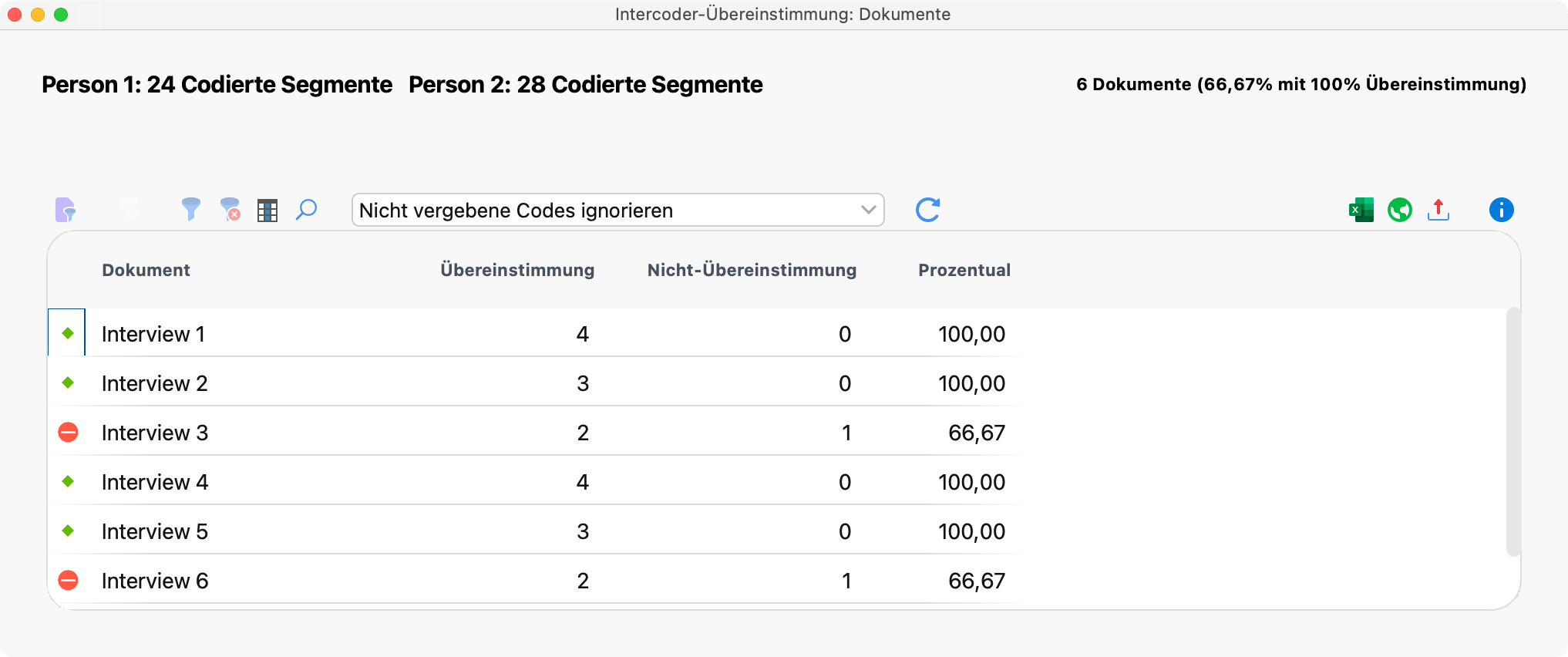The image size is (1568, 657).
Task: Click the magnifying glass search icon
Action: [x=306, y=210]
